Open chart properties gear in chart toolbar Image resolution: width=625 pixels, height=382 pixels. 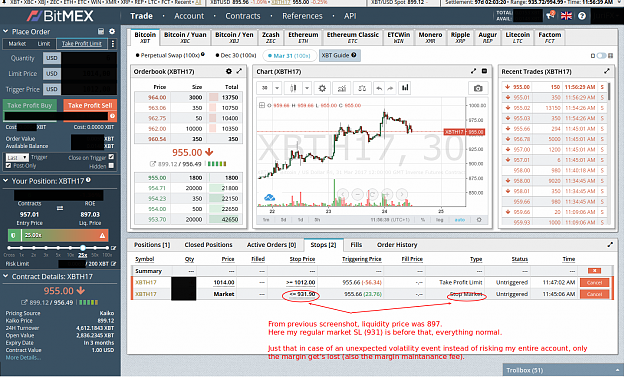322,88
